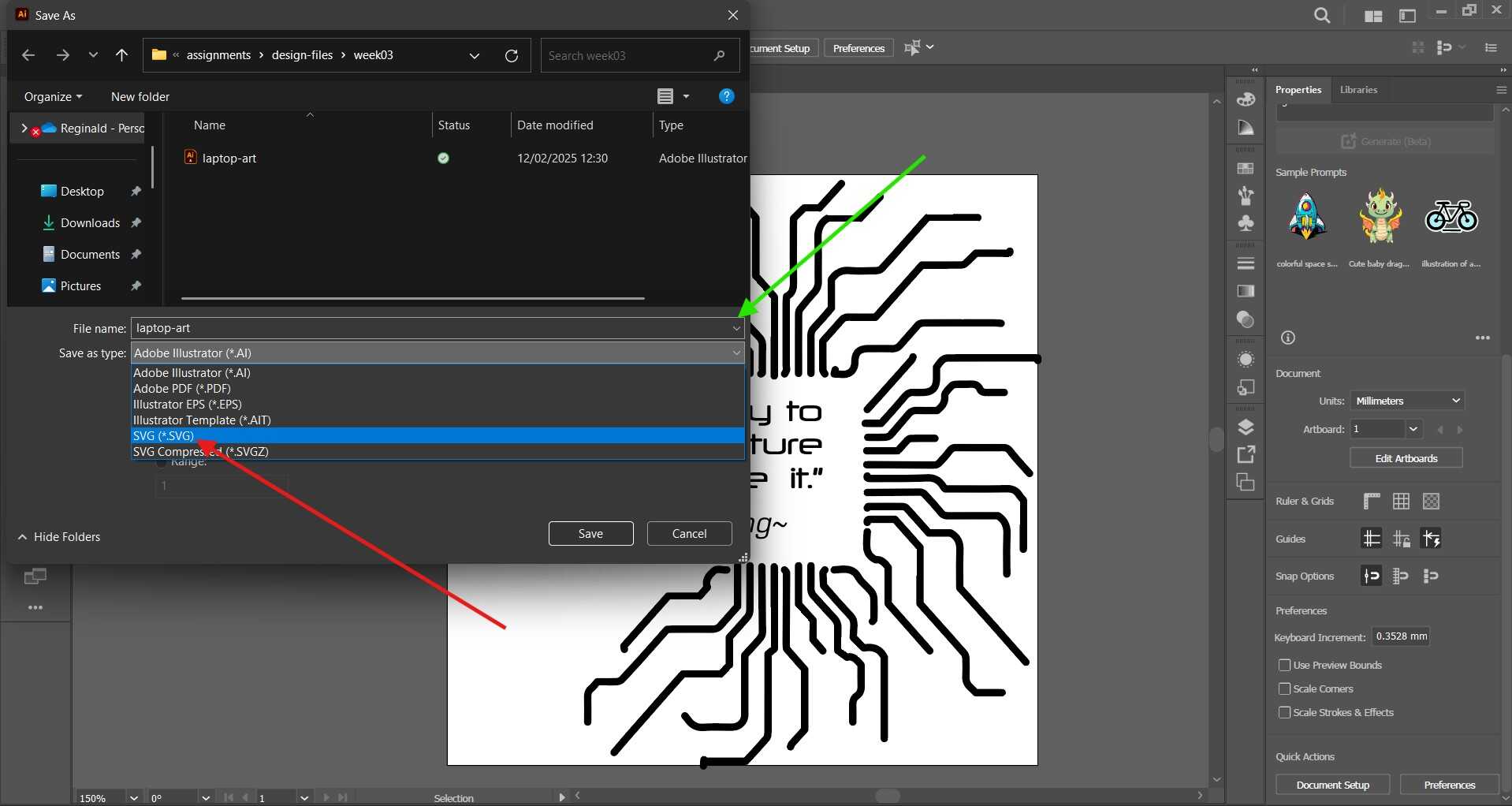Switch to the Libraries tab
1512x806 pixels.
pos(1358,89)
